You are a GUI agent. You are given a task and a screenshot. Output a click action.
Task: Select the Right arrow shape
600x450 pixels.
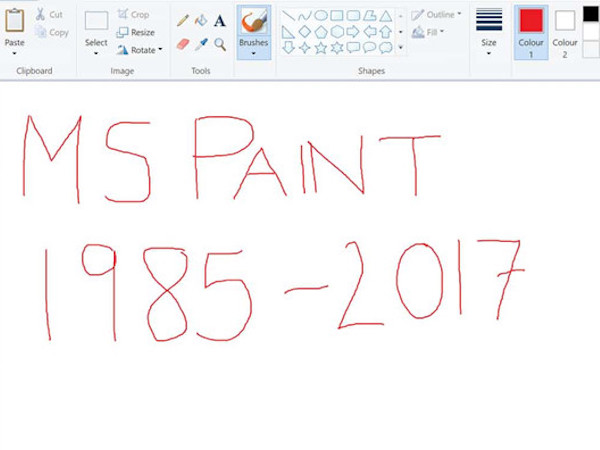pyautogui.click(x=353, y=31)
